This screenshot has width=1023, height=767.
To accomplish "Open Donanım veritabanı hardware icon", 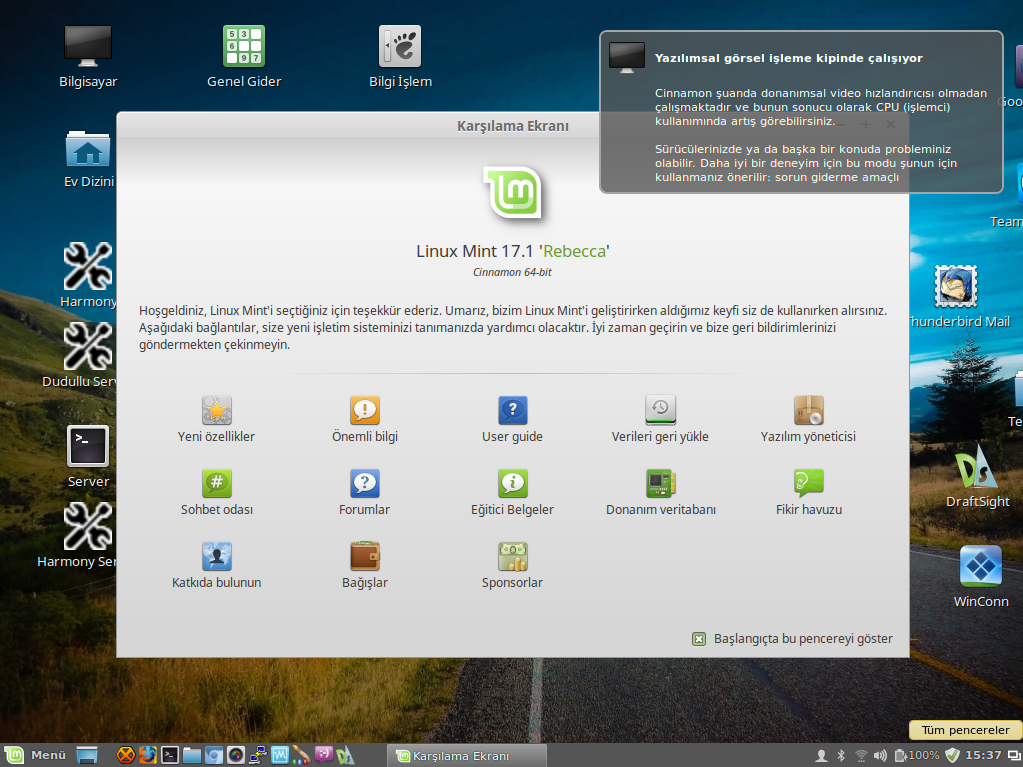I will tap(660, 483).
